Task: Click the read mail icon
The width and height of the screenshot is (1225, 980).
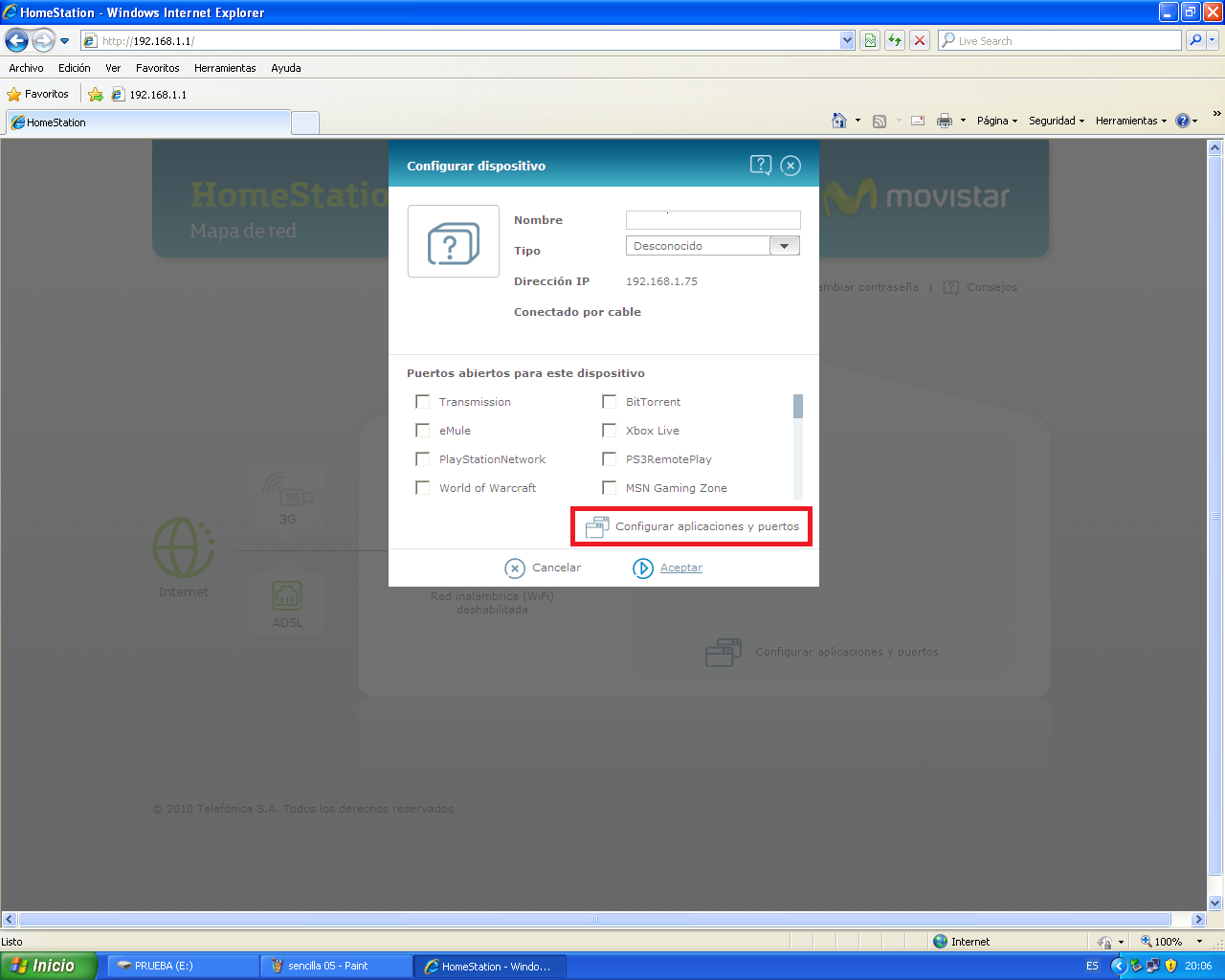Action: point(918,121)
